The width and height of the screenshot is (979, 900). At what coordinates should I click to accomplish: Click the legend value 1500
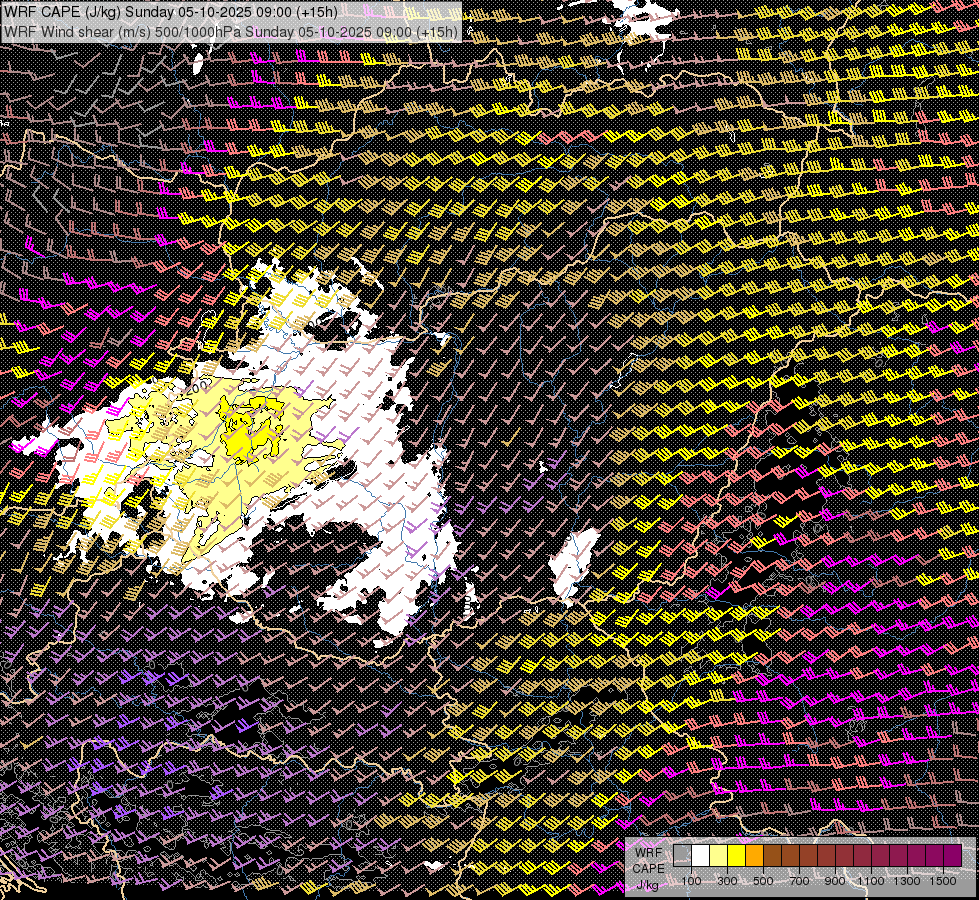[x=943, y=881]
